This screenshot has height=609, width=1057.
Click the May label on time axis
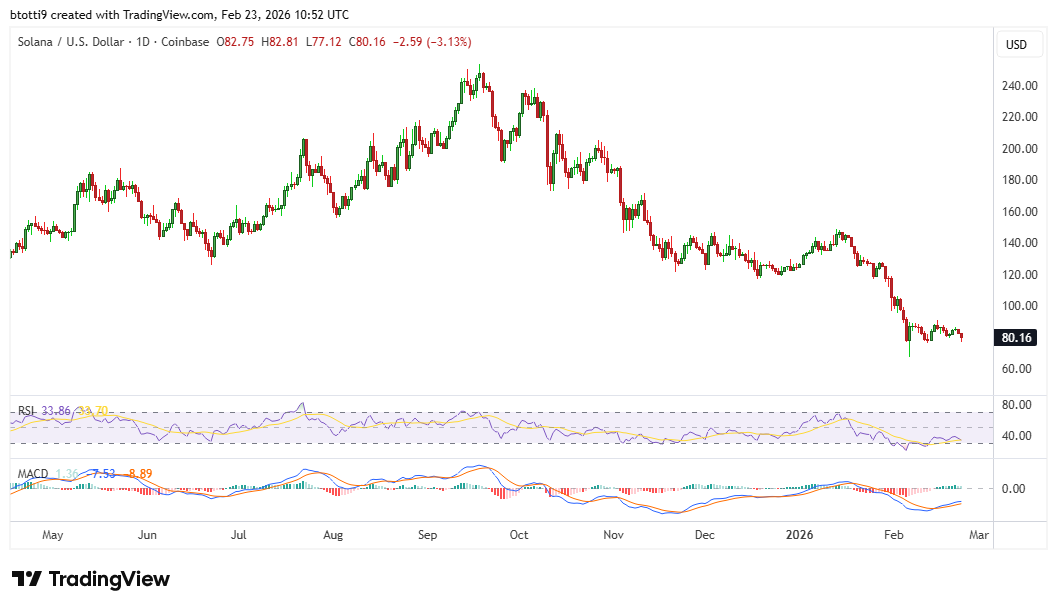click(x=53, y=535)
